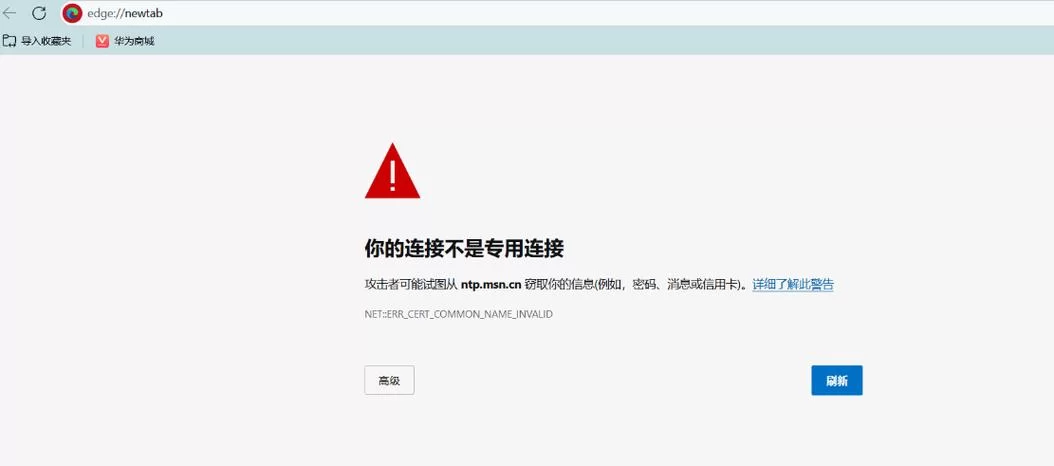Open the 导入收藏夹 bookmark folder
Image resolution: width=1054 pixels, height=466 pixels.
[x=37, y=41]
